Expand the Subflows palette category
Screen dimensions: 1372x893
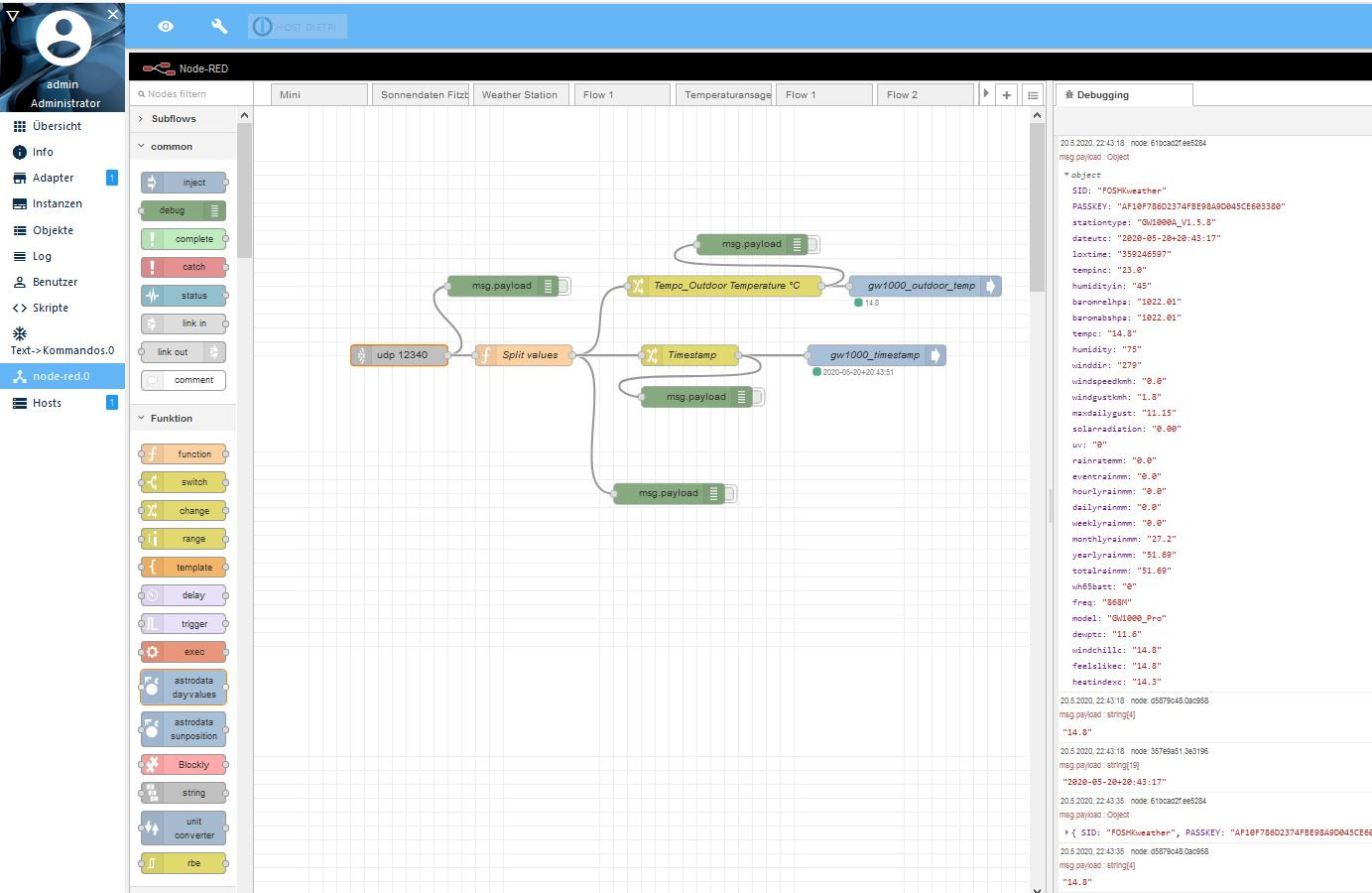tap(173, 119)
